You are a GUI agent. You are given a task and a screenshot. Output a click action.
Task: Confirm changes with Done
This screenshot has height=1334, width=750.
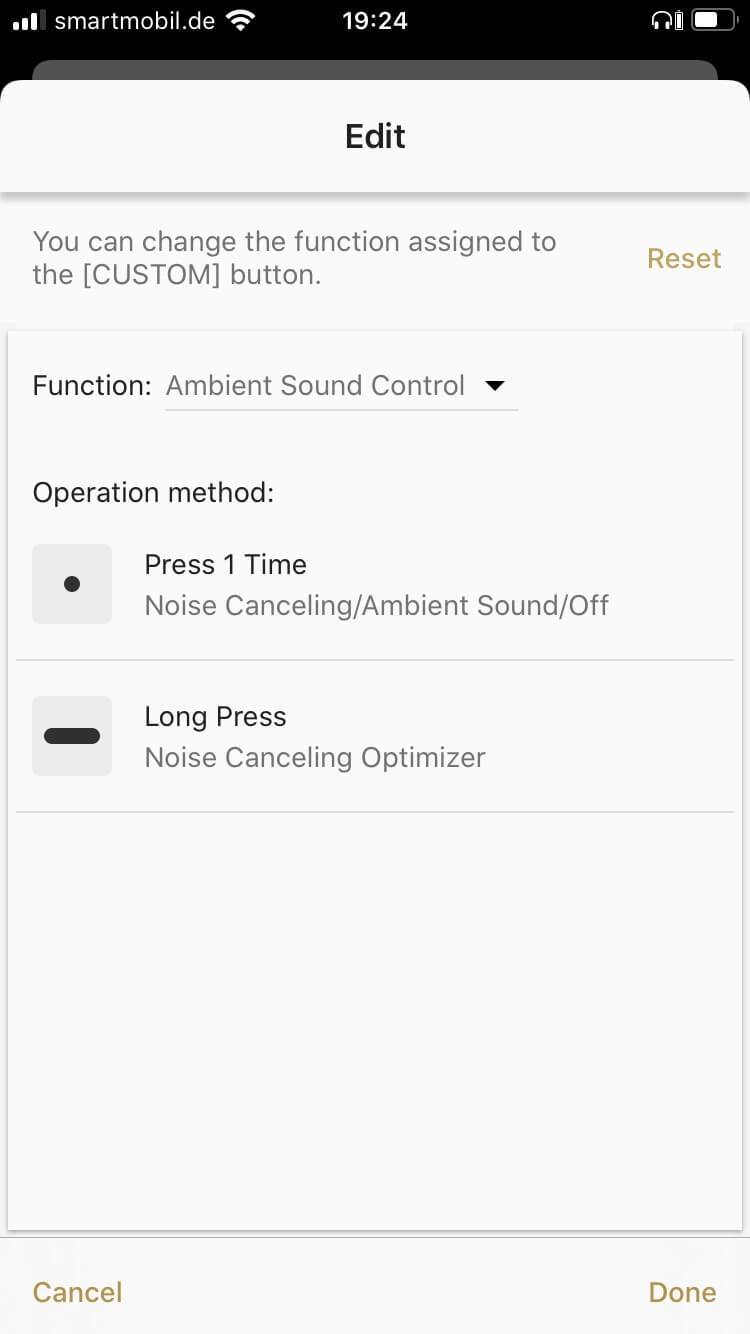click(682, 1292)
